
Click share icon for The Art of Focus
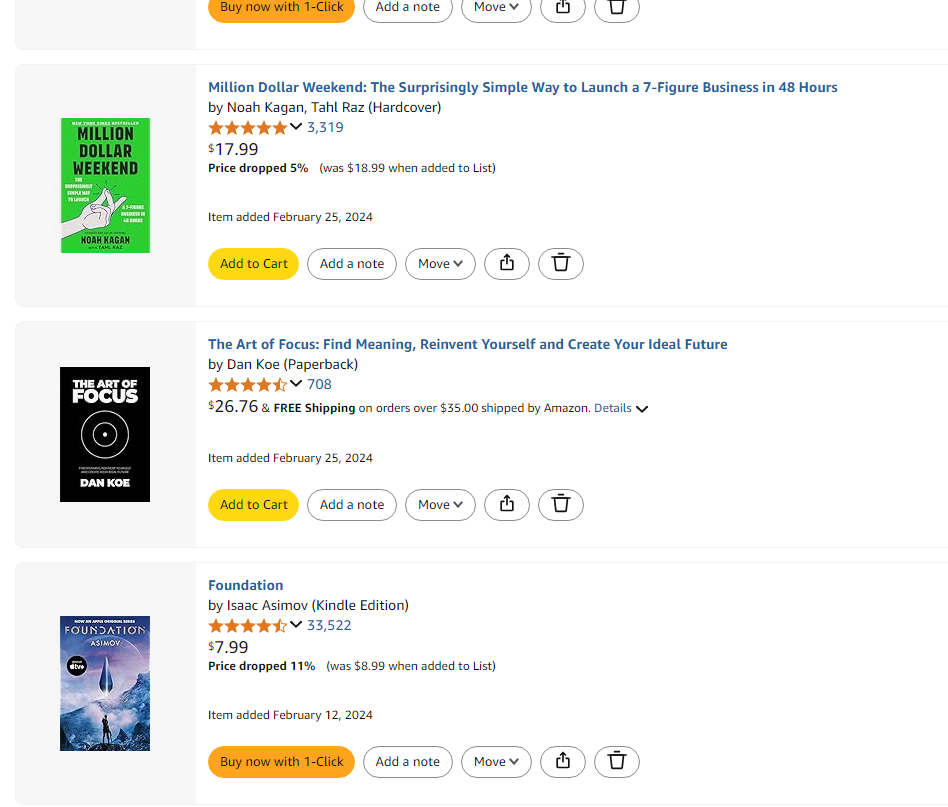pyautogui.click(x=507, y=505)
